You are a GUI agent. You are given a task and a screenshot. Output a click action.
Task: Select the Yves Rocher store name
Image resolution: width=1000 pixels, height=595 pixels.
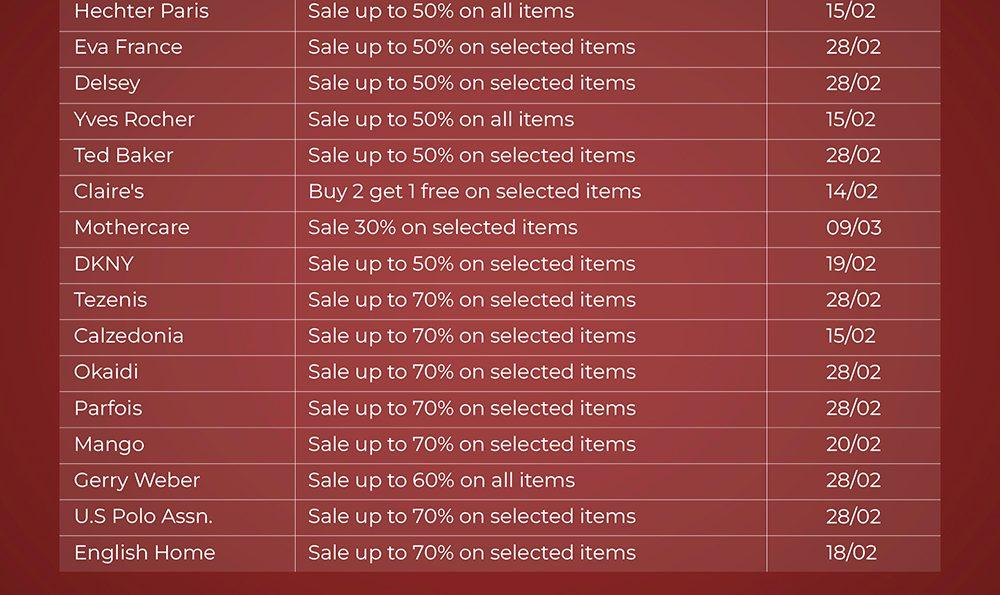pyautogui.click(x=134, y=119)
